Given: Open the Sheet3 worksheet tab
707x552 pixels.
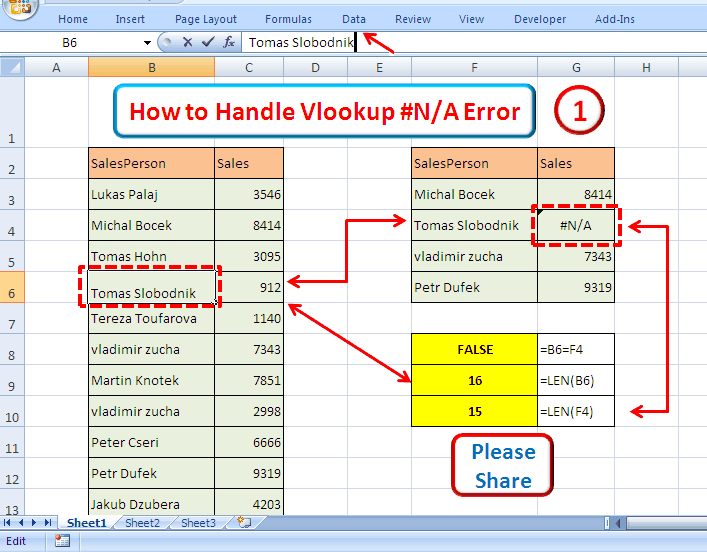Looking at the screenshot, I should pyautogui.click(x=198, y=523).
